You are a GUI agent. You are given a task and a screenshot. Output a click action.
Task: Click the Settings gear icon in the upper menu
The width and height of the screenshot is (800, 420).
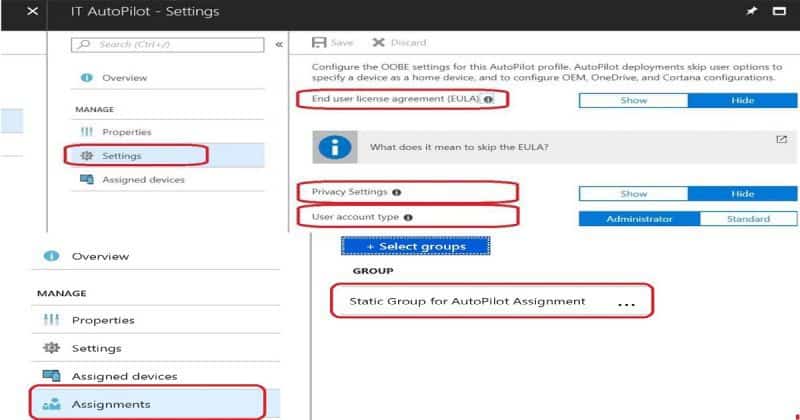[87, 156]
